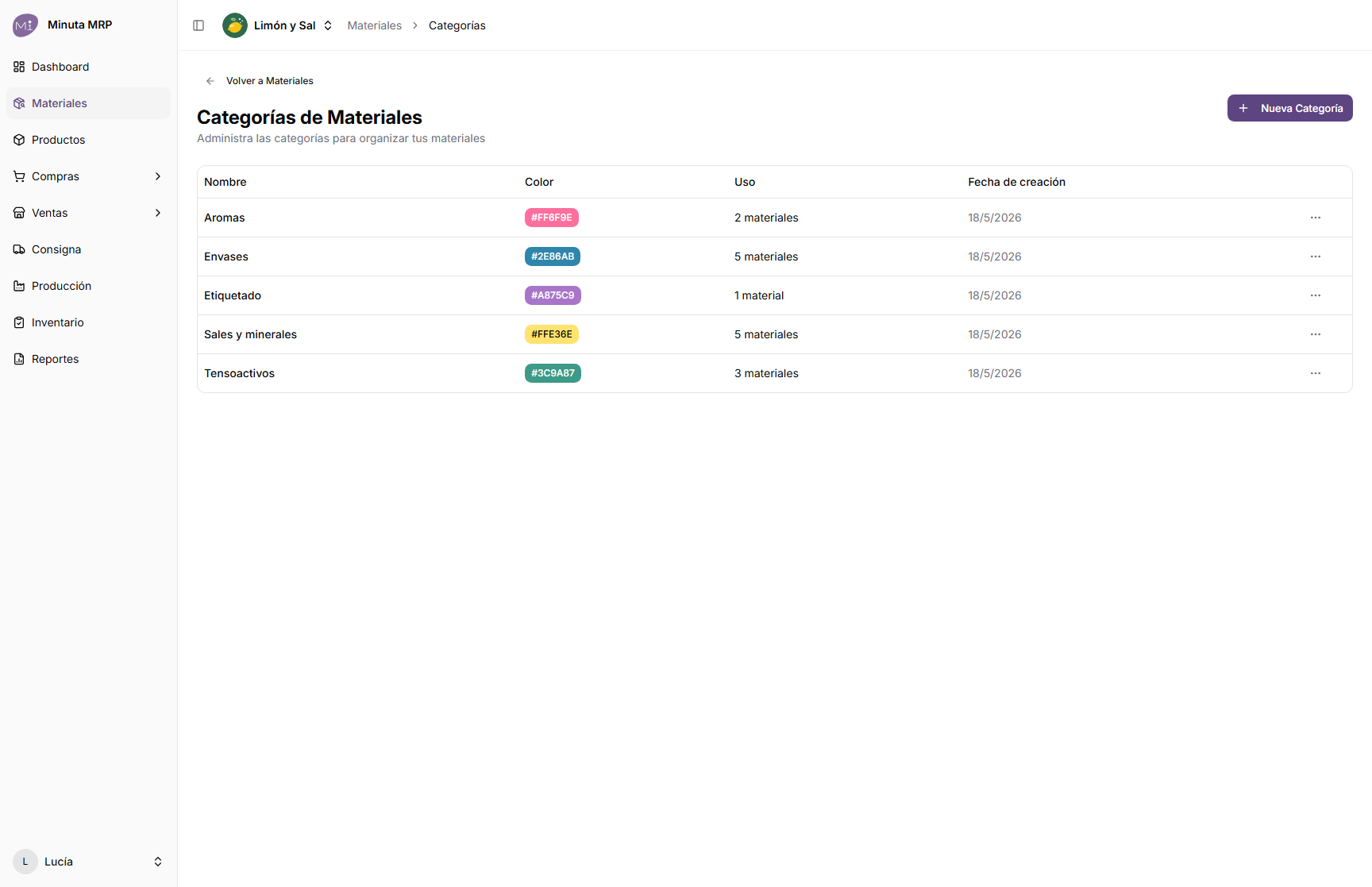The width and height of the screenshot is (1372, 887).
Task: Click the Minuta MRP logo icon
Action: coord(25,25)
